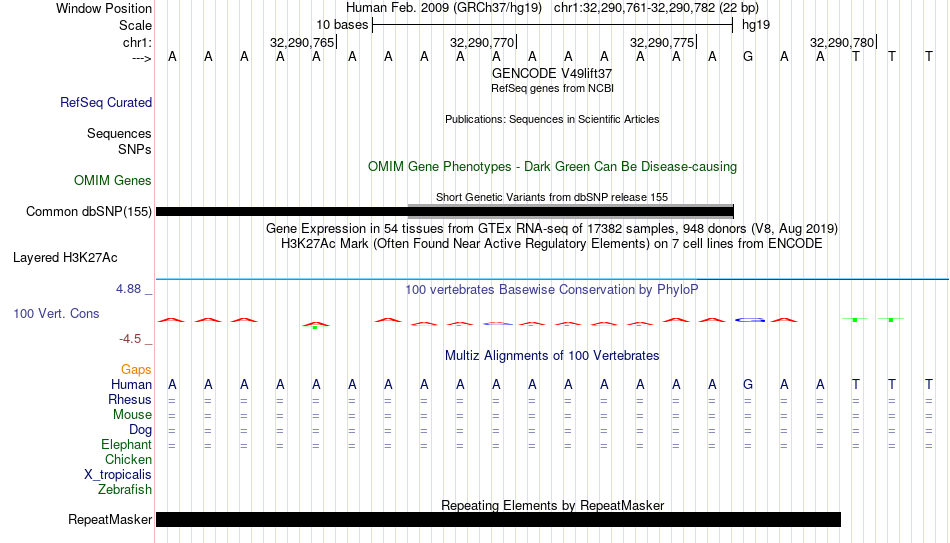Open the 100 Vert. Cons track label

pyautogui.click(x=56, y=313)
